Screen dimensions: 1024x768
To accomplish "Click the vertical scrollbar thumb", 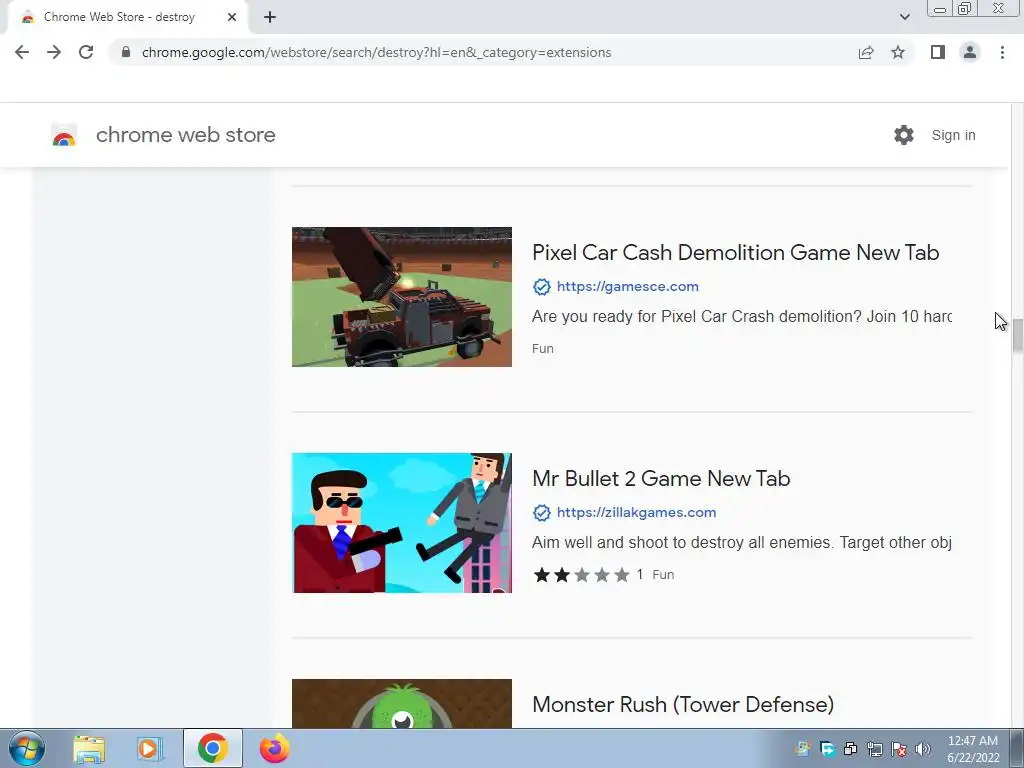I will [x=1017, y=337].
